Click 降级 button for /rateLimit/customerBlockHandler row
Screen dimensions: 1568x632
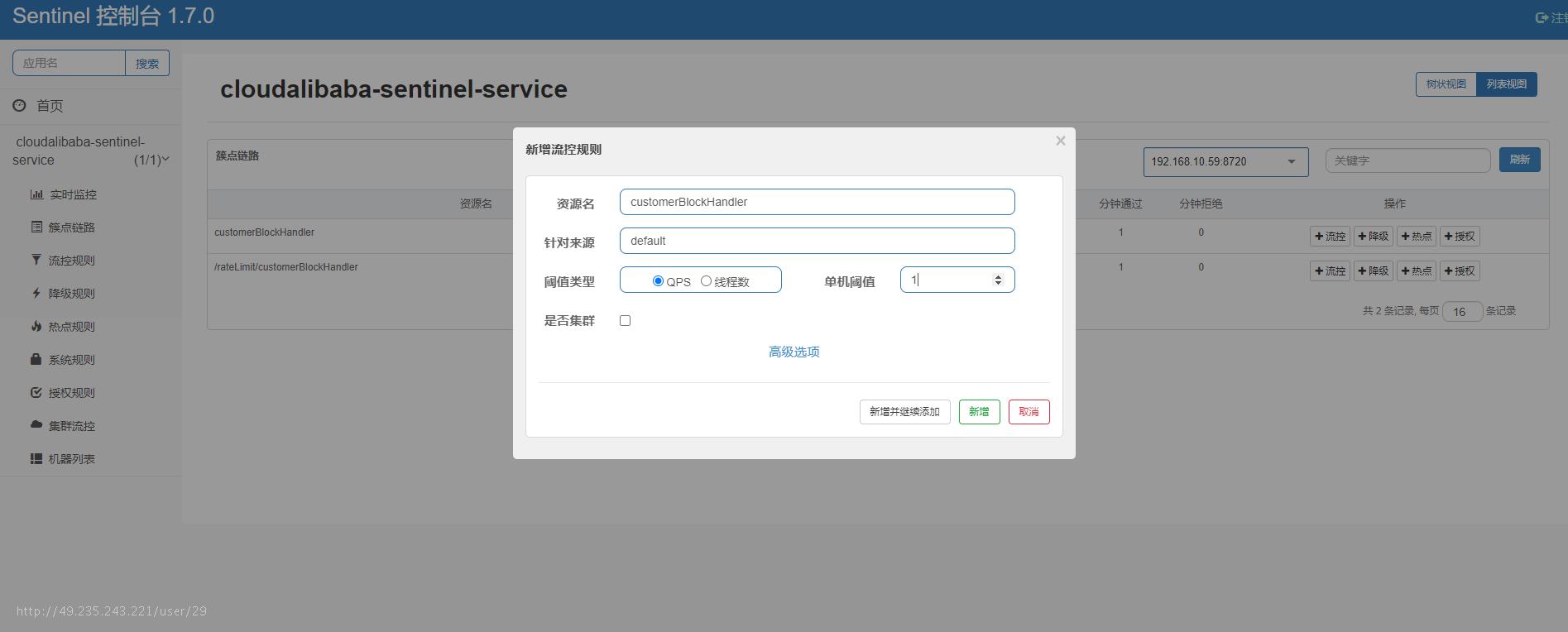point(1373,271)
